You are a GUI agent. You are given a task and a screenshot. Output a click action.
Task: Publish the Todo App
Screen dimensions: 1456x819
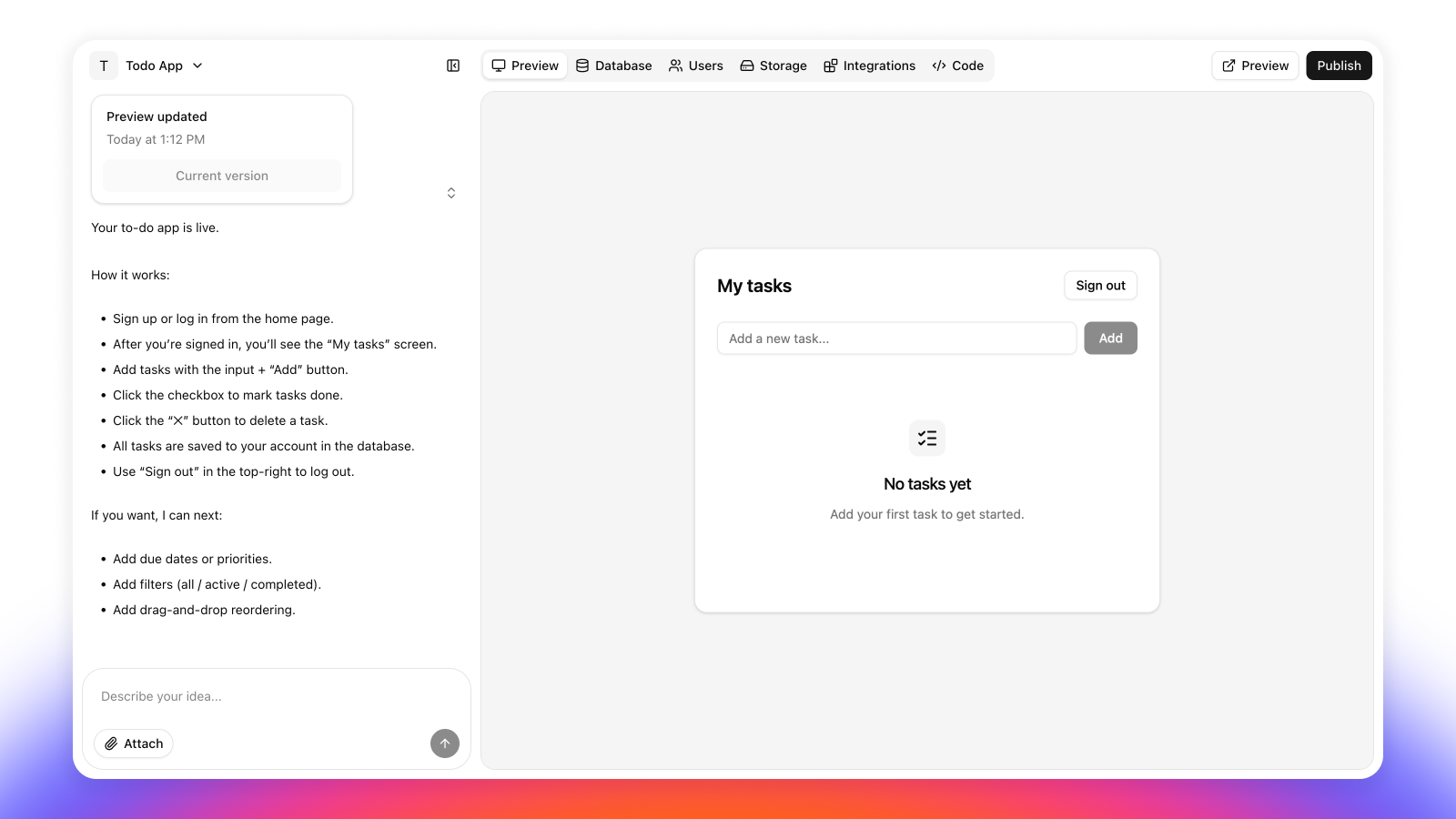tap(1338, 65)
